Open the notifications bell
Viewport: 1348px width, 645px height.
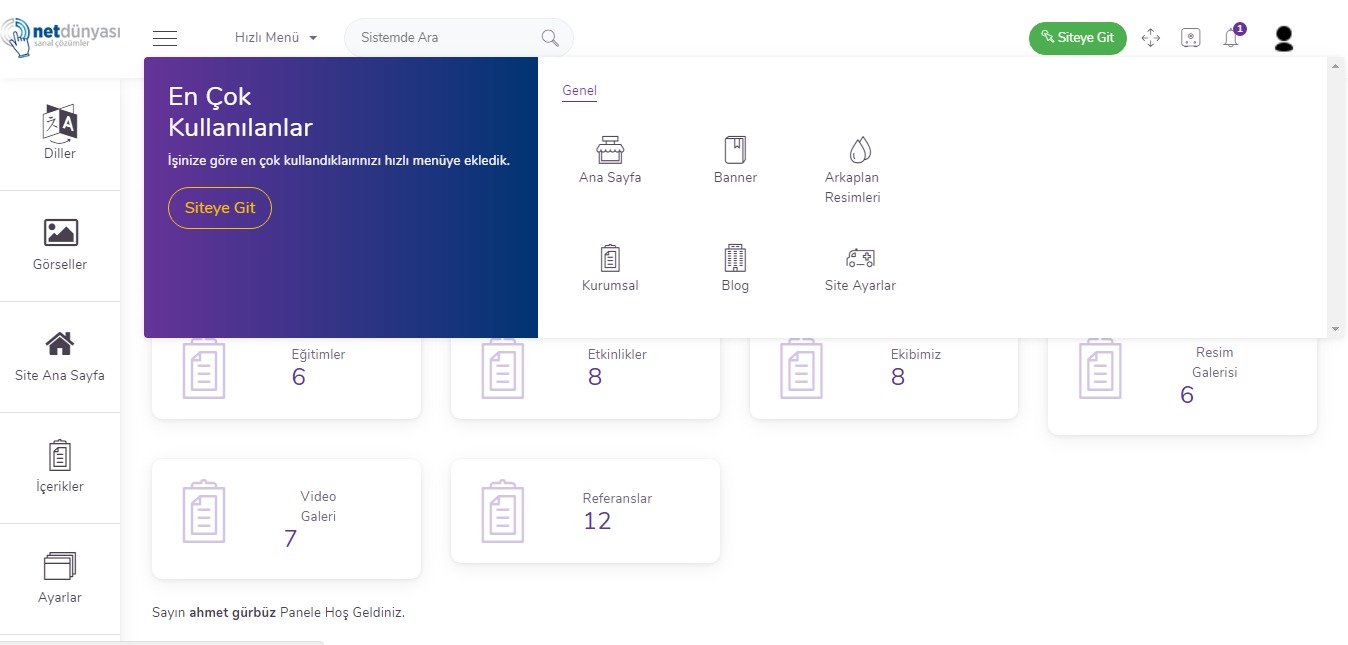pos(1231,38)
